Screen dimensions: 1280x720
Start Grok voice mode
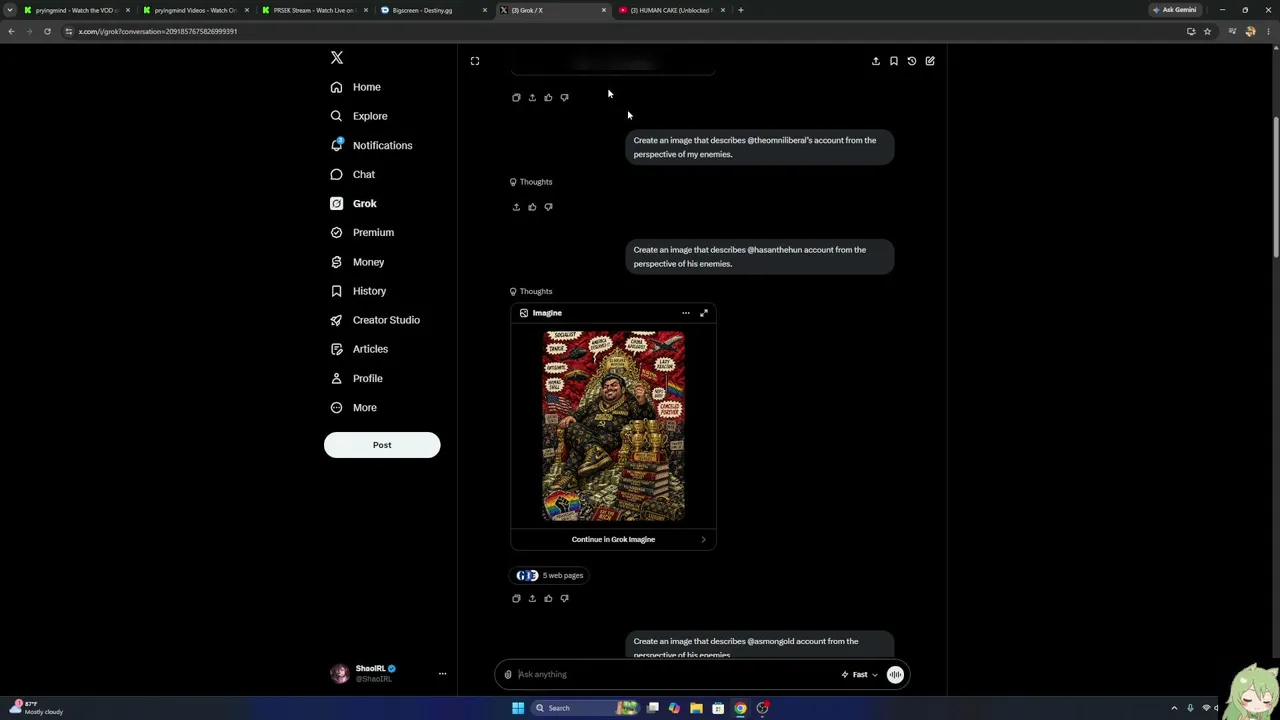895,675
